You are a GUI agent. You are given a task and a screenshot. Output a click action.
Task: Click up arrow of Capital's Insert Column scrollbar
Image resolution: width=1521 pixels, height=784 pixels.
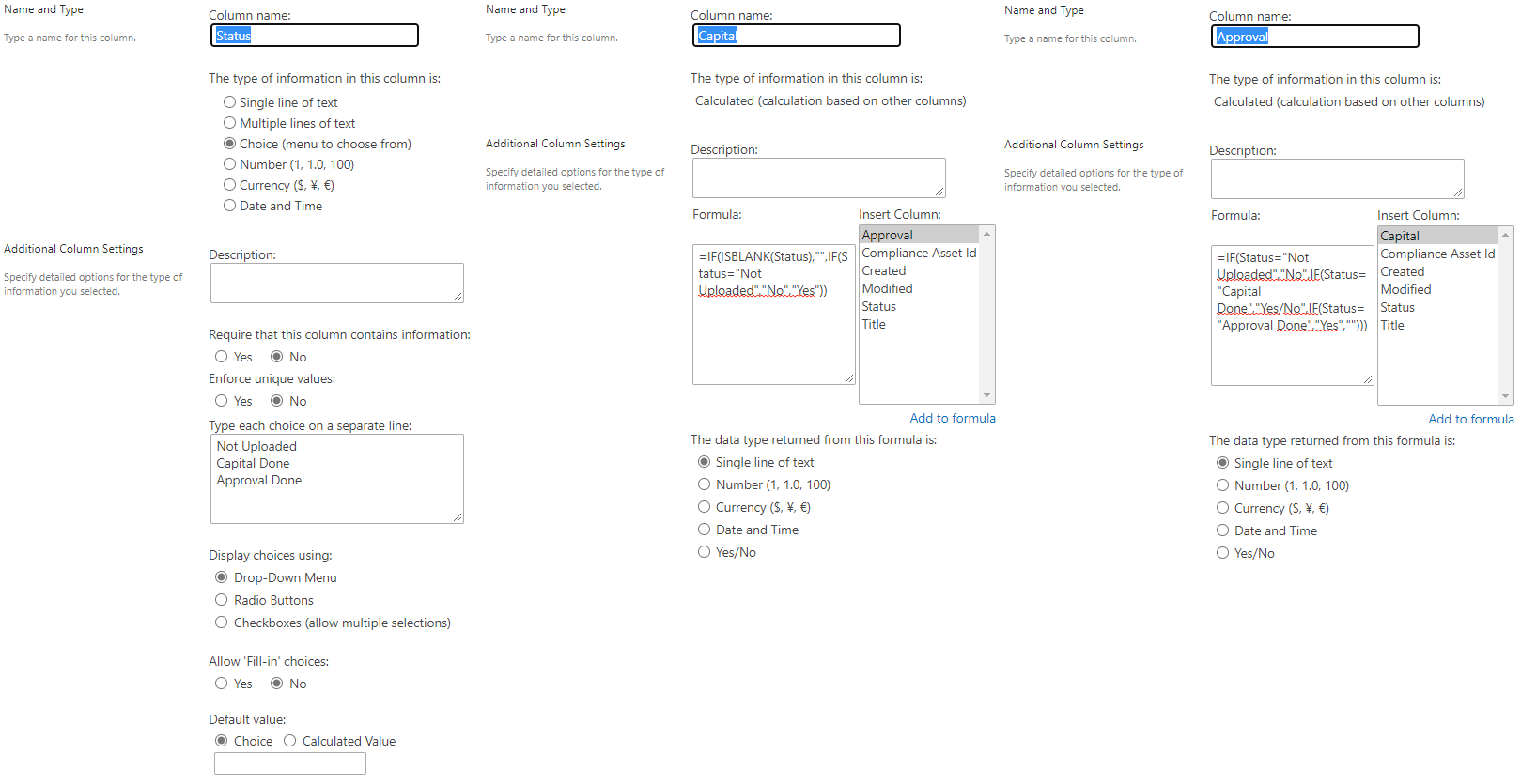point(986,234)
